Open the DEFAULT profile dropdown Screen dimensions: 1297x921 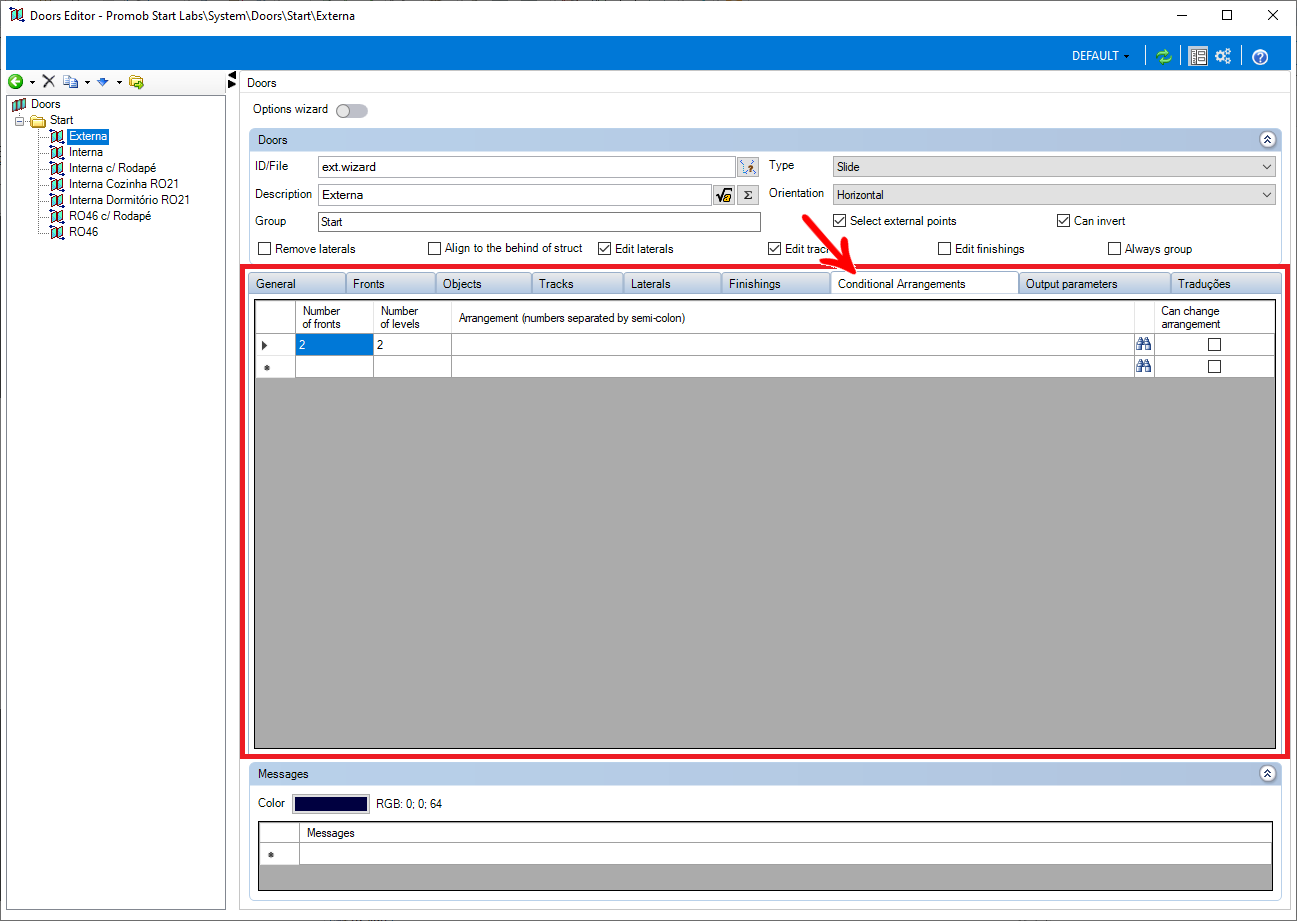(x=1101, y=56)
